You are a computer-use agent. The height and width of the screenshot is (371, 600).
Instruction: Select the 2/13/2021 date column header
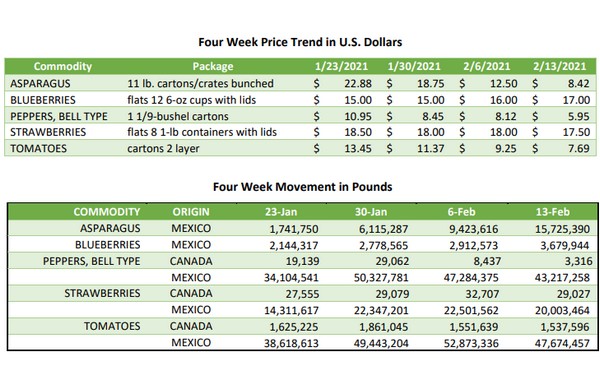pos(559,67)
